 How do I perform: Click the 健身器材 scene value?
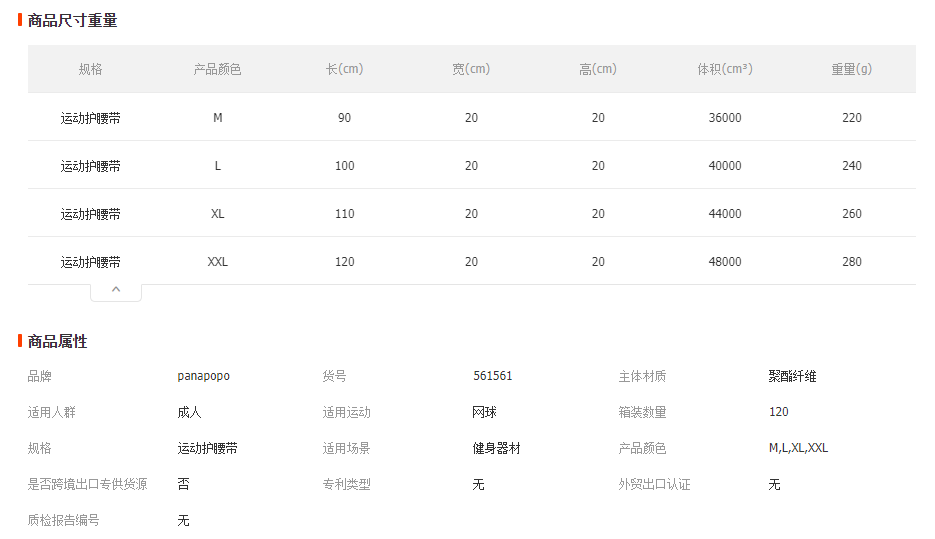tap(496, 448)
